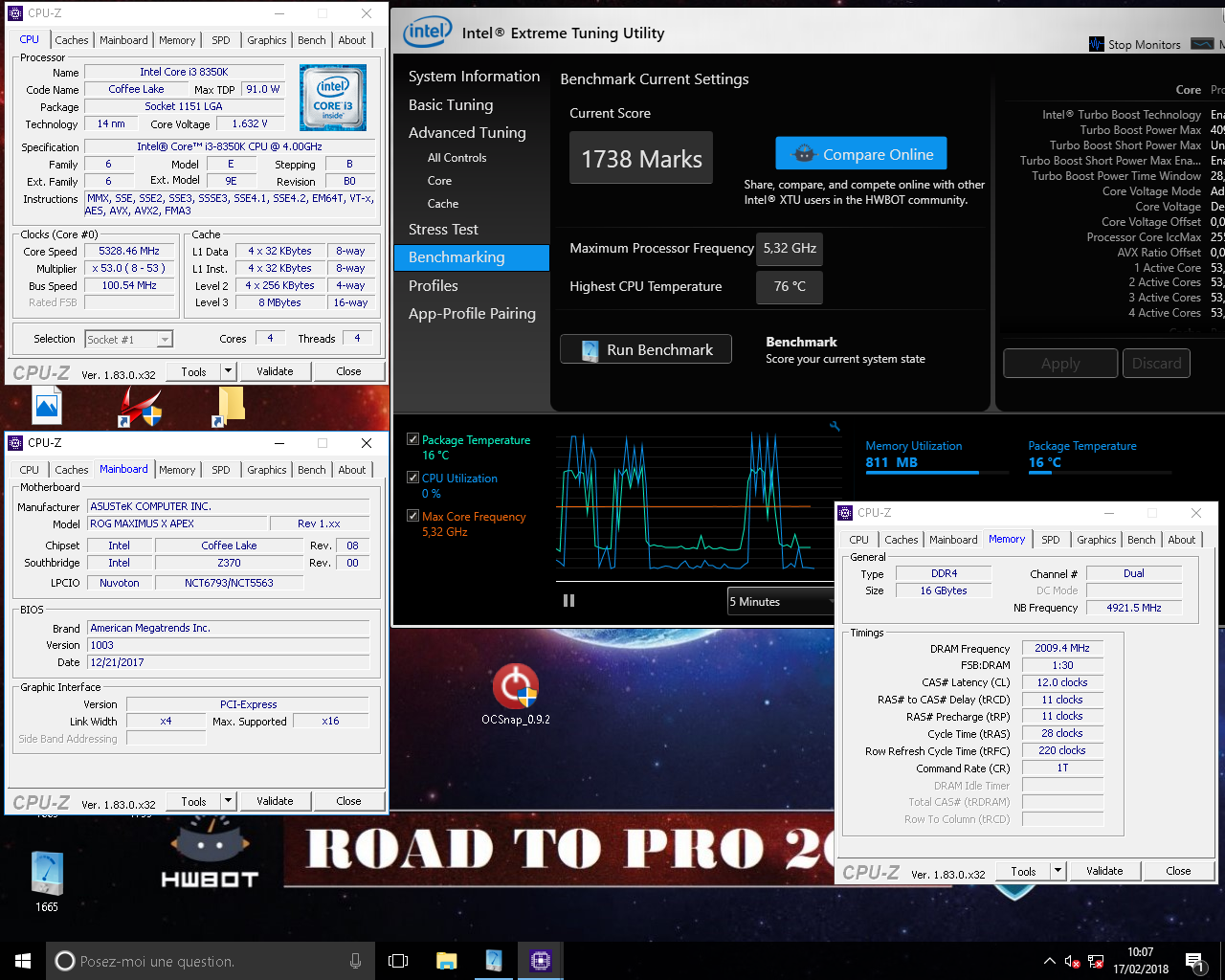Open Profiles in the XTU sidebar
Image resolution: width=1225 pixels, height=980 pixels.
pos(434,286)
